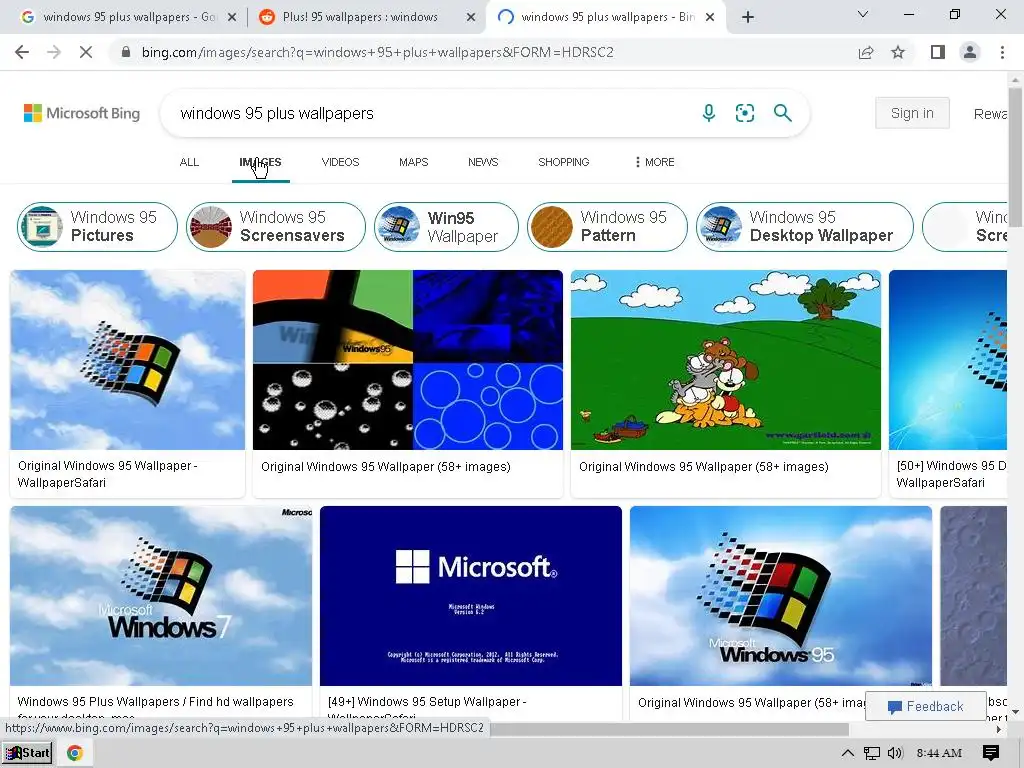Click the Microsoft Bing logo
Screen dimensions: 1024x768
[x=82, y=113]
